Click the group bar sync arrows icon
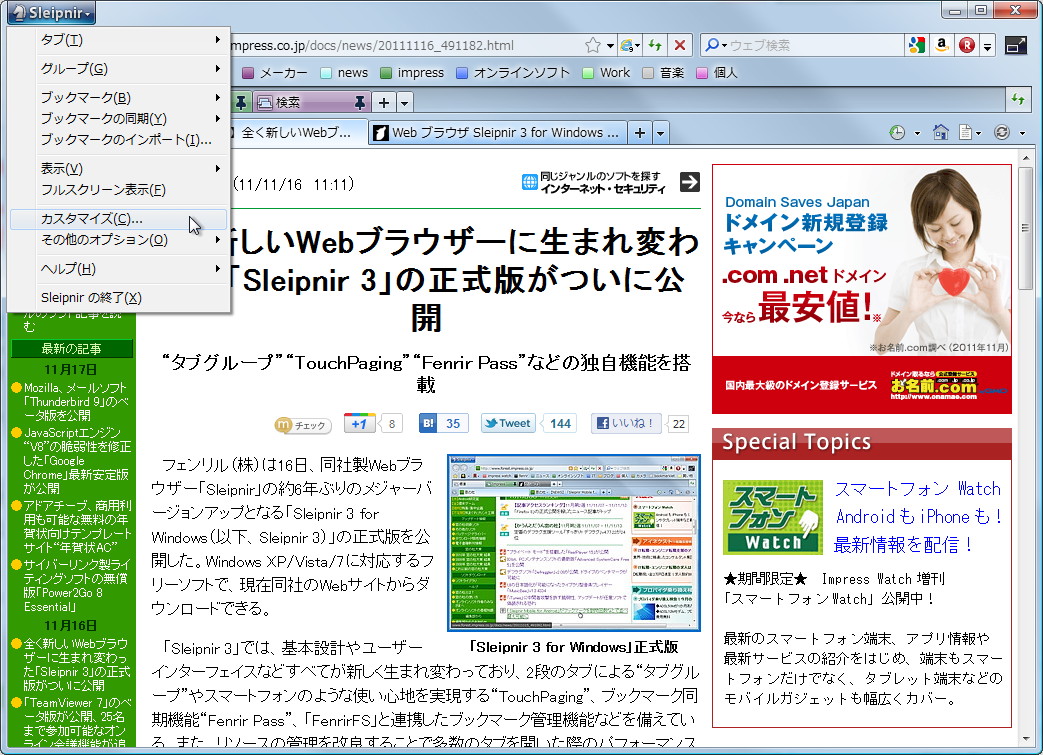The image size is (1043, 755). tap(1018, 100)
